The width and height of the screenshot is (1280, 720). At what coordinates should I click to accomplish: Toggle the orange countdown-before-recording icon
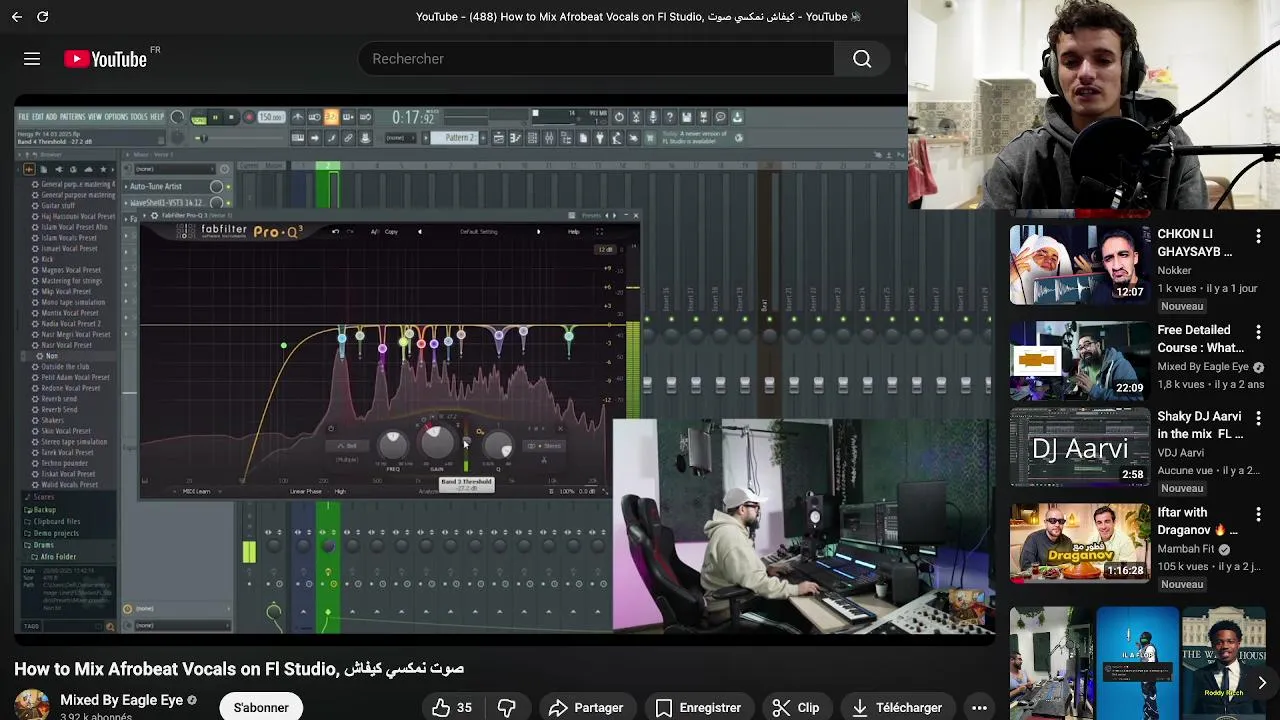pyautogui.click(x=330, y=117)
